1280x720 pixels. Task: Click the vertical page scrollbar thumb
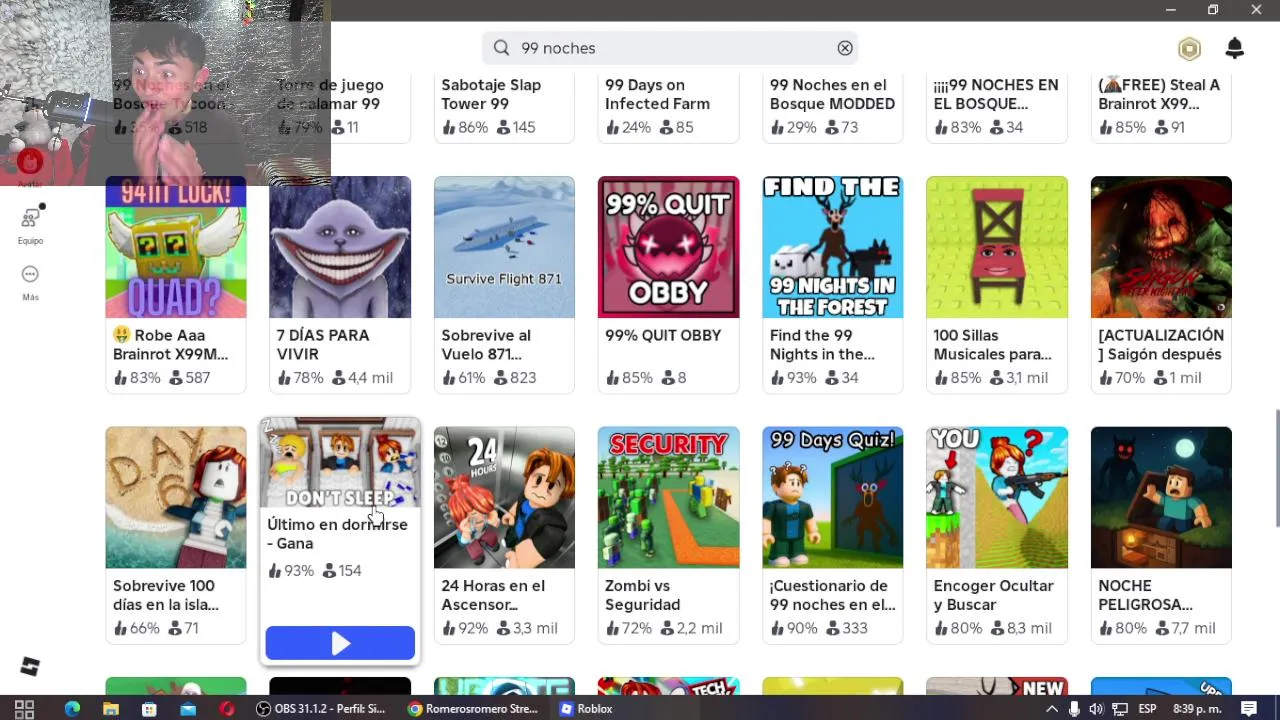[x=1276, y=465]
